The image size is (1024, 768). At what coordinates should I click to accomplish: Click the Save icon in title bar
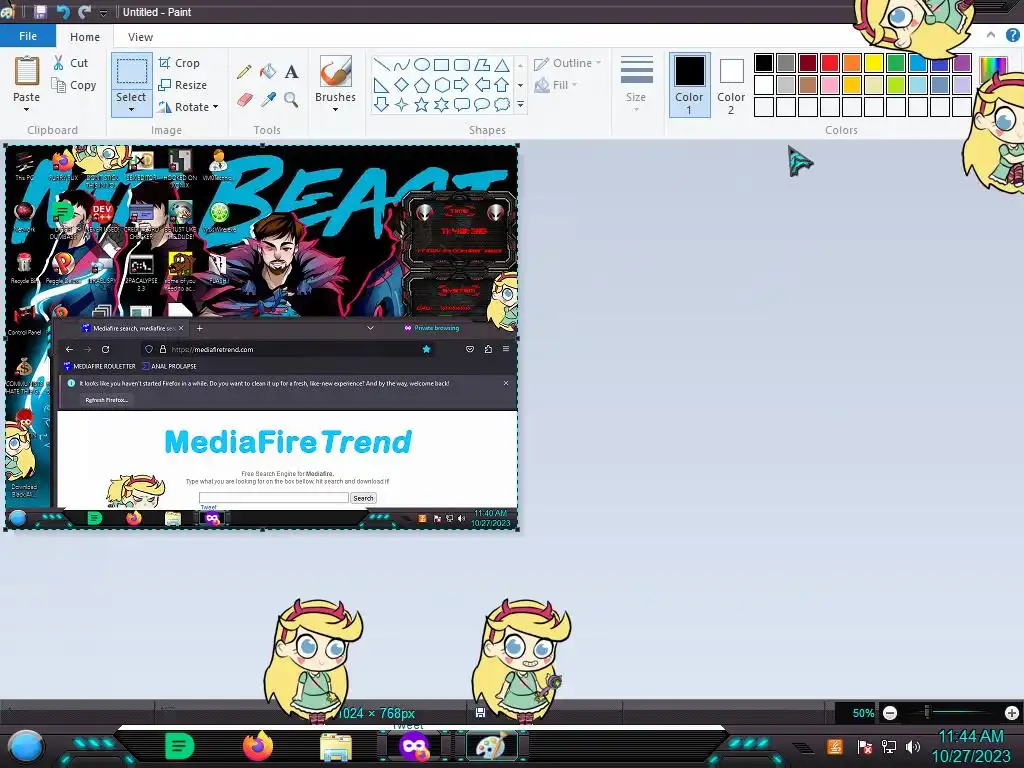40,12
